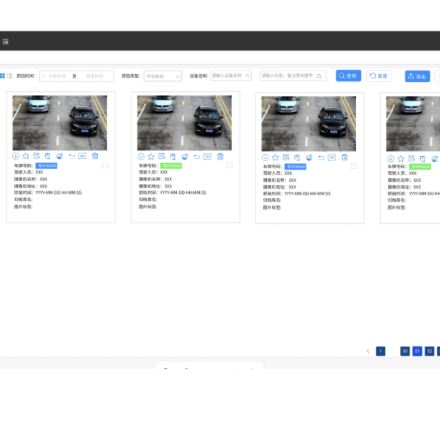Click the blue plate tag on first card
This screenshot has height=440, width=440.
(x=46, y=166)
